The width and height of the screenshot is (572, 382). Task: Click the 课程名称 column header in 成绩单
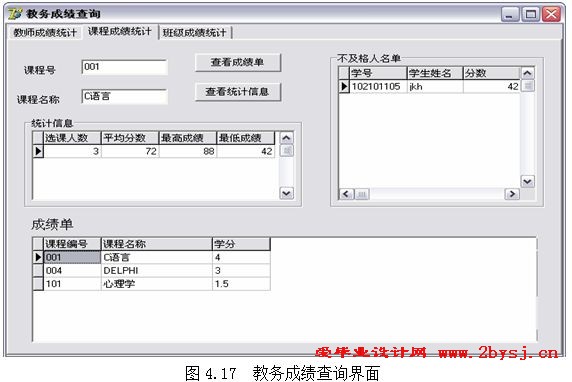click(156, 244)
